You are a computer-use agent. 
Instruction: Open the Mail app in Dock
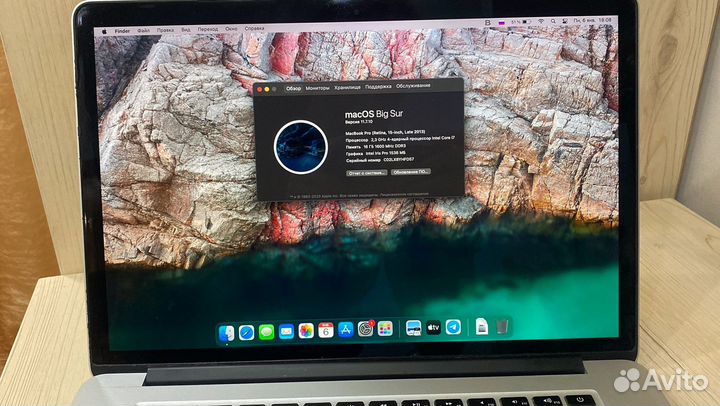click(x=286, y=331)
